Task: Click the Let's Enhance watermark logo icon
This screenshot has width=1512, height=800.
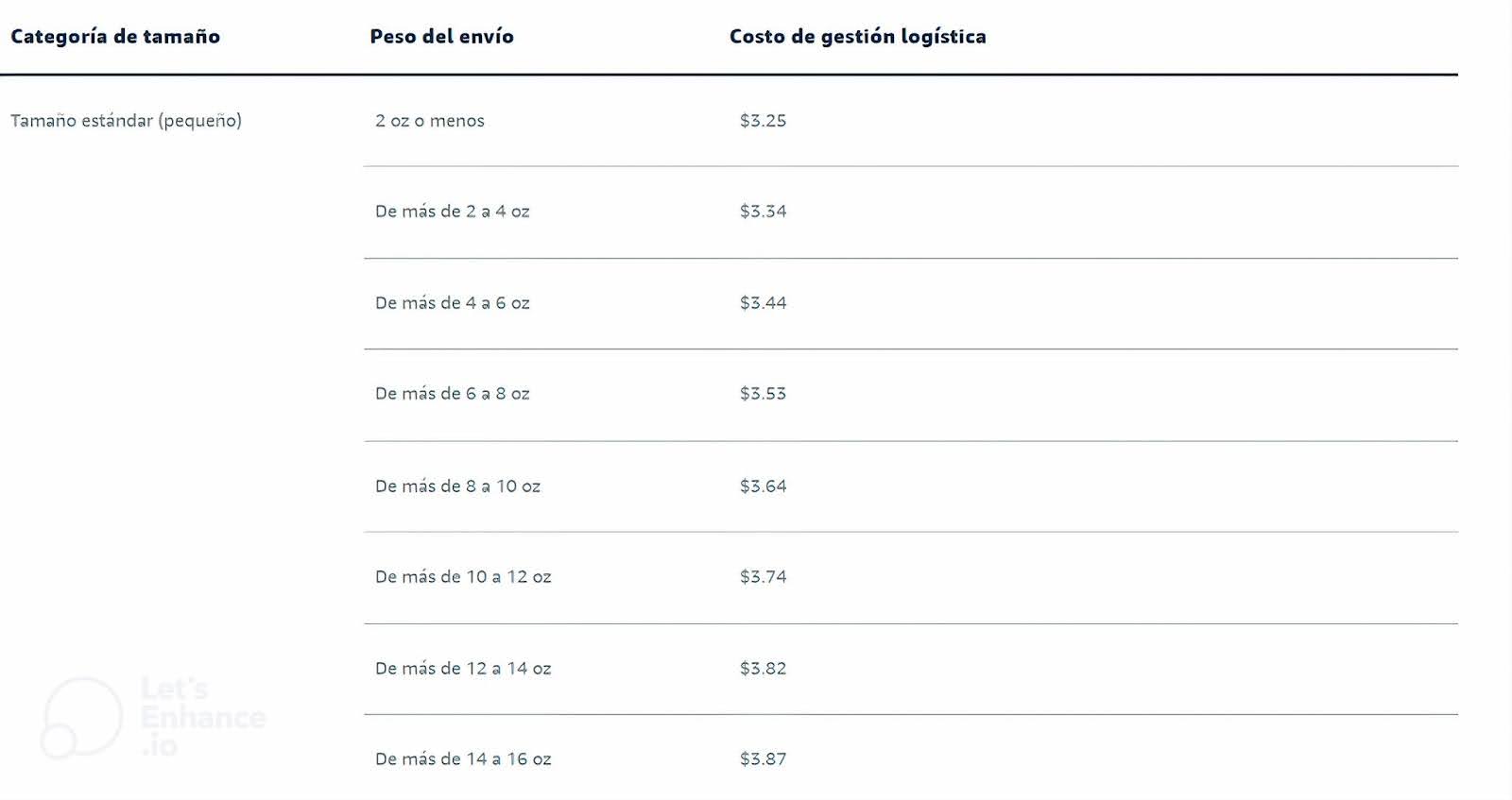Action: point(79,717)
